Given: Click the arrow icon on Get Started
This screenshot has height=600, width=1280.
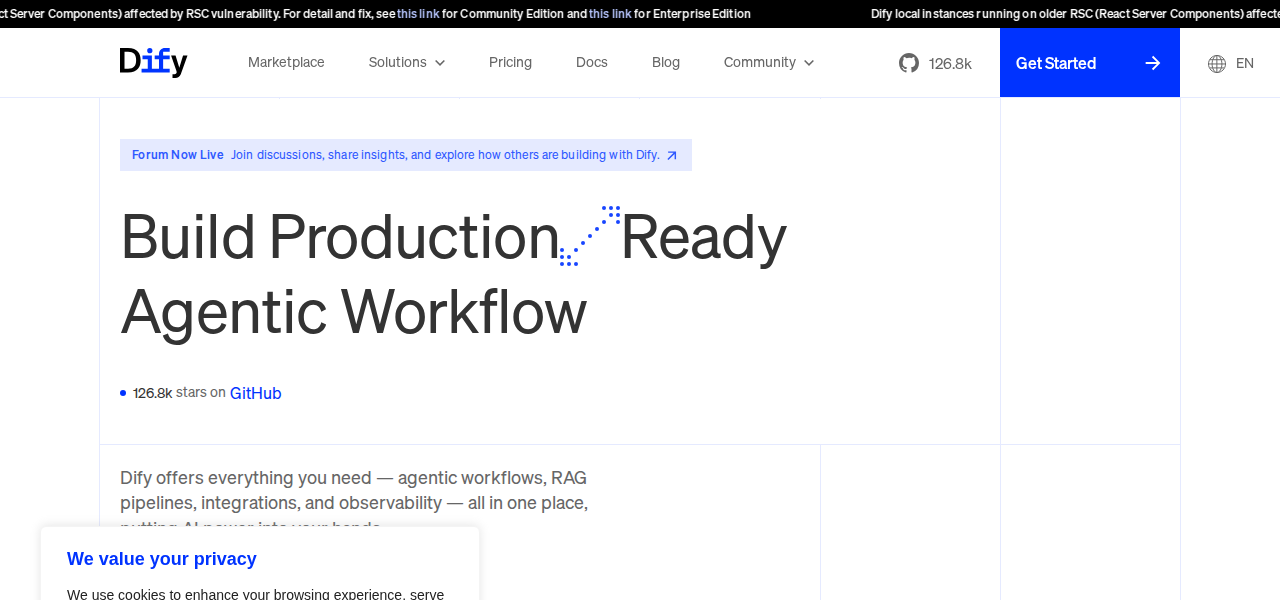Looking at the screenshot, I should (x=1152, y=63).
